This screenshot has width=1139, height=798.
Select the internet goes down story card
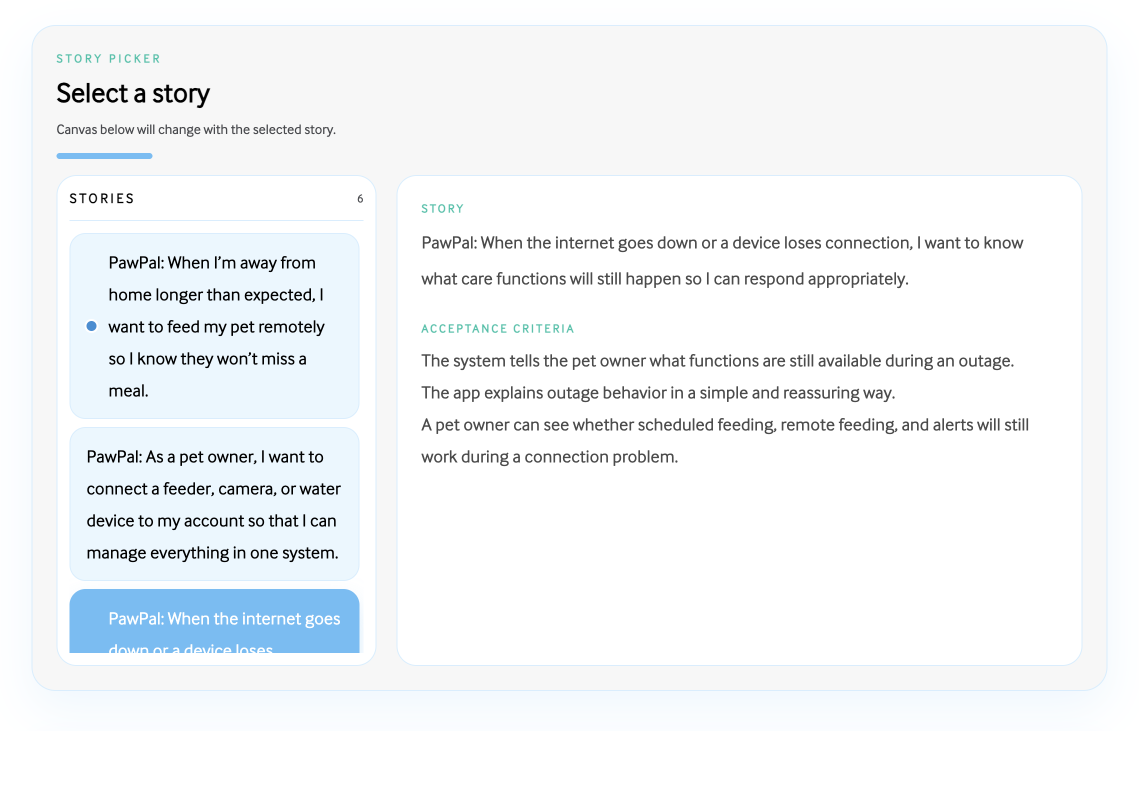(x=214, y=621)
